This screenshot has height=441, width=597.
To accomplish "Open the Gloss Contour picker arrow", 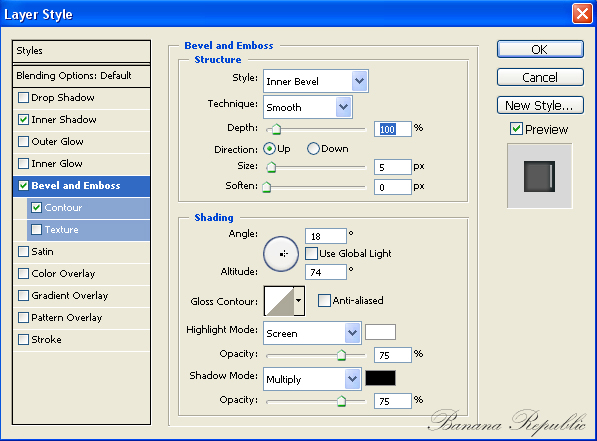I will pos(299,301).
